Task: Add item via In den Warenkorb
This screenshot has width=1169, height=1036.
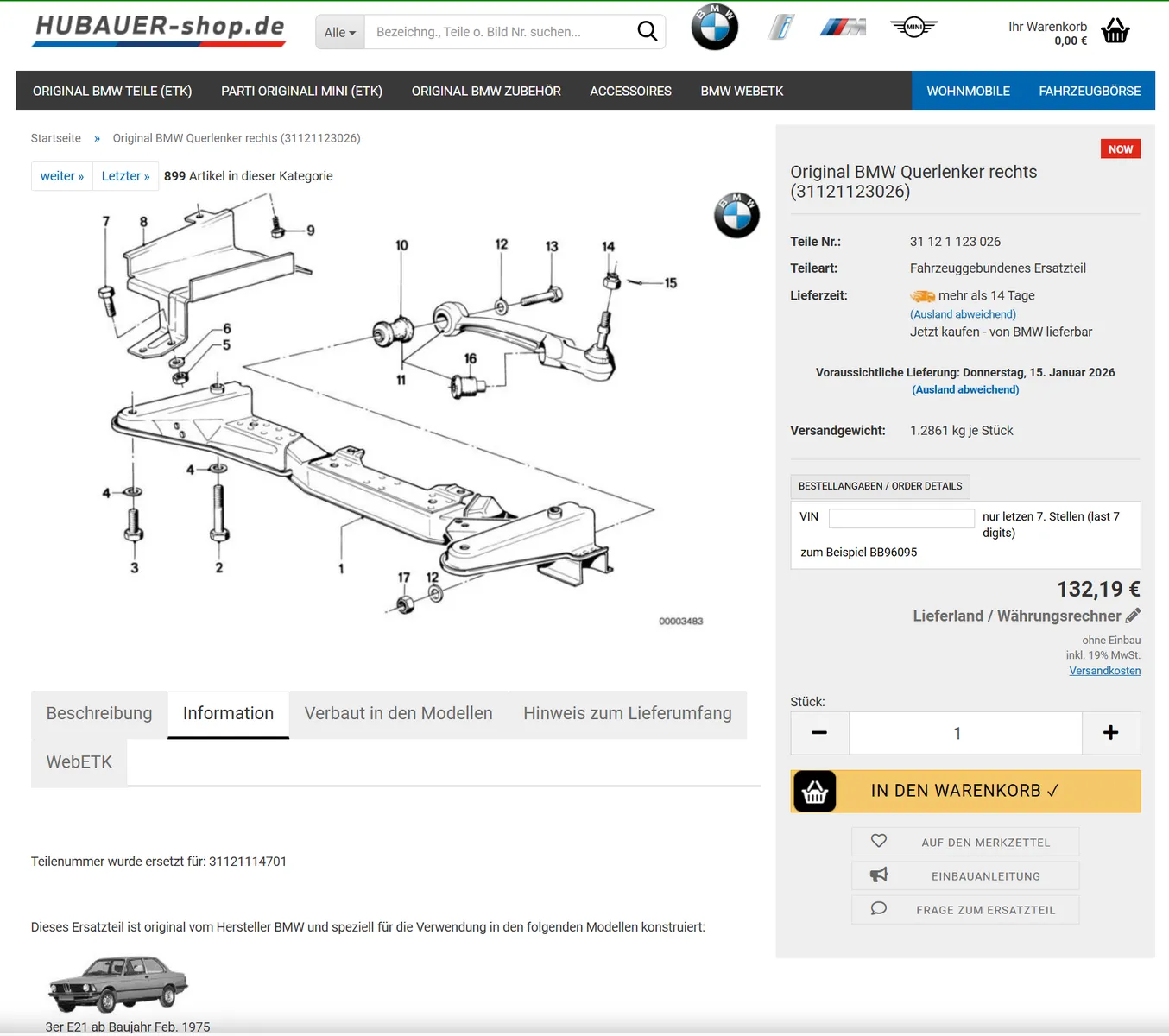Action: (965, 791)
